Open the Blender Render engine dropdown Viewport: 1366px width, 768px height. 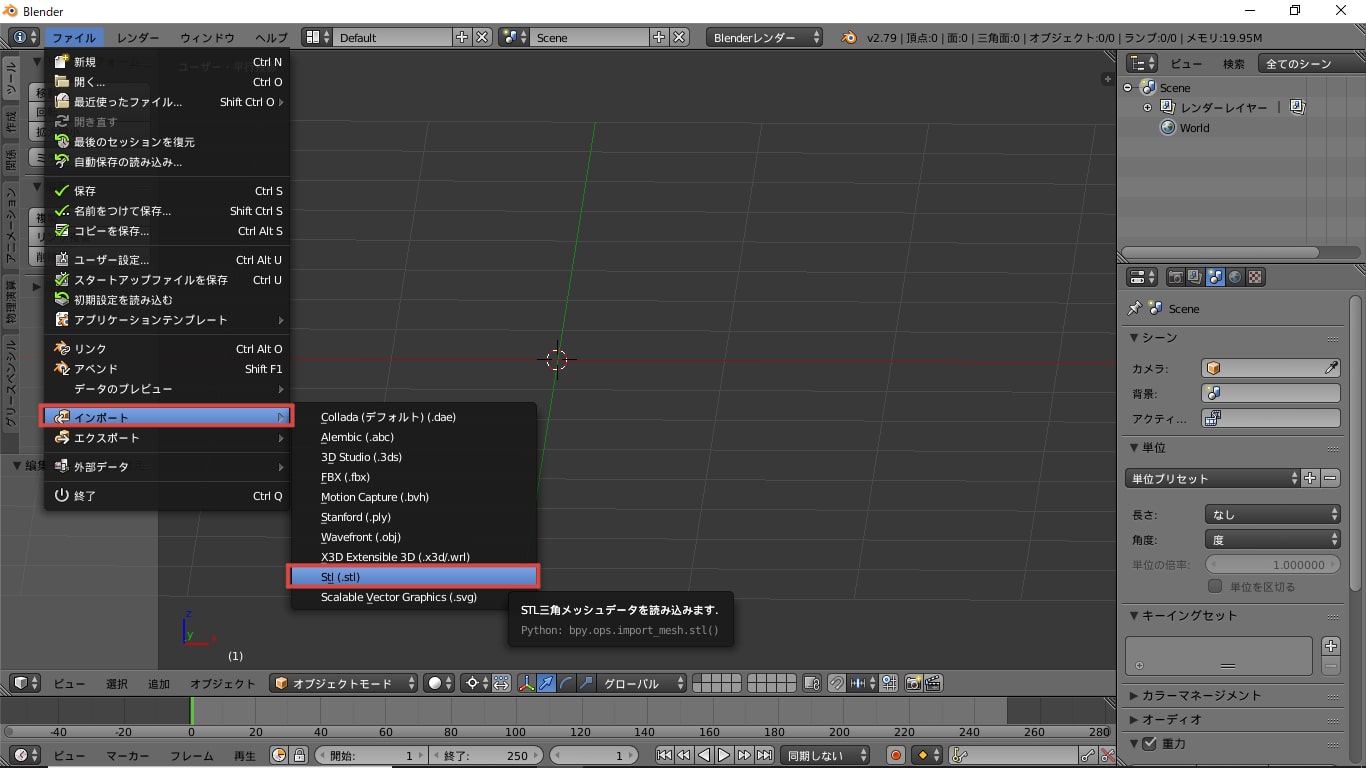[765, 37]
